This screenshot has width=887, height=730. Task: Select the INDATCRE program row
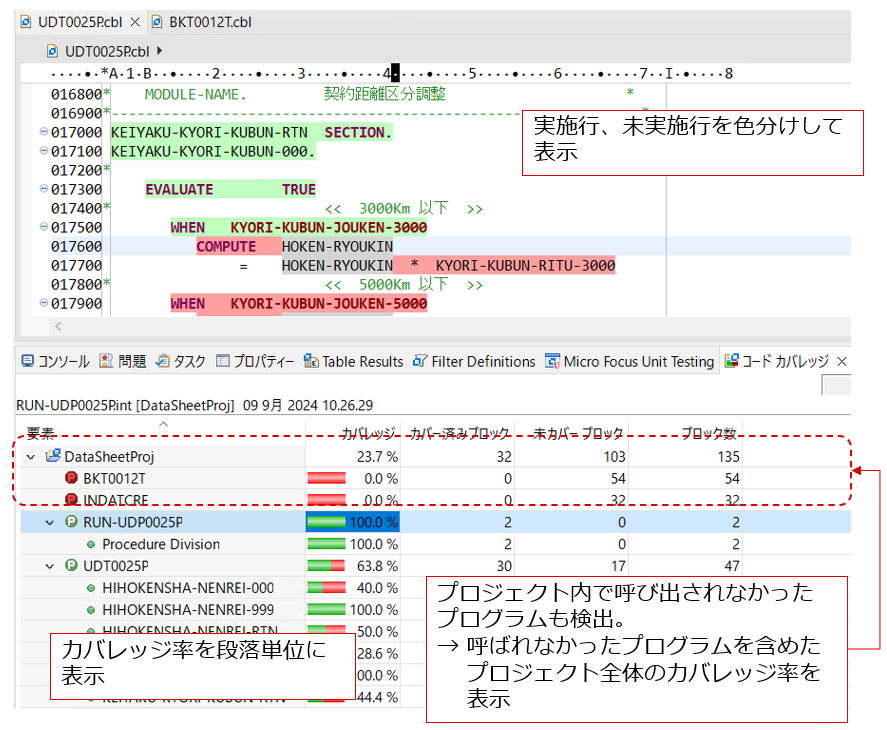coord(436,500)
